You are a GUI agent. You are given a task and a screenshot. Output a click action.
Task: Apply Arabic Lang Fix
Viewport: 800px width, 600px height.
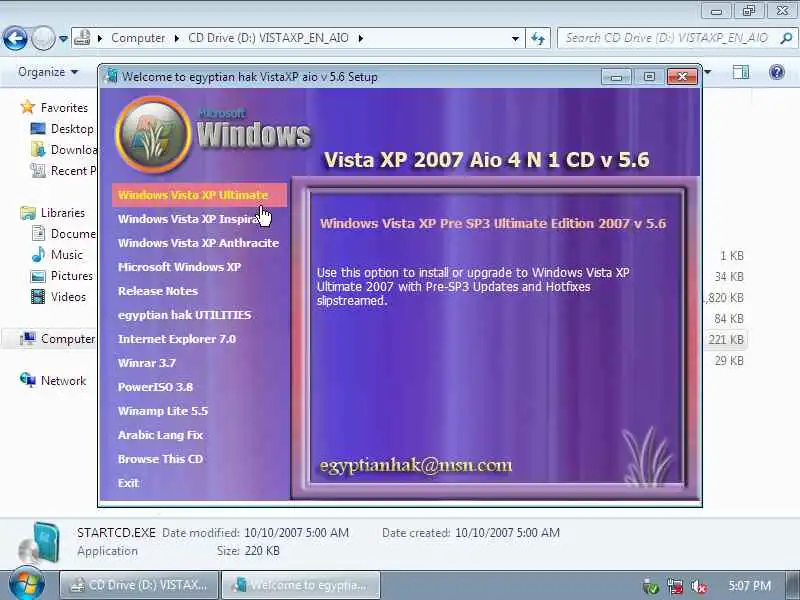click(x=160, y=435)
